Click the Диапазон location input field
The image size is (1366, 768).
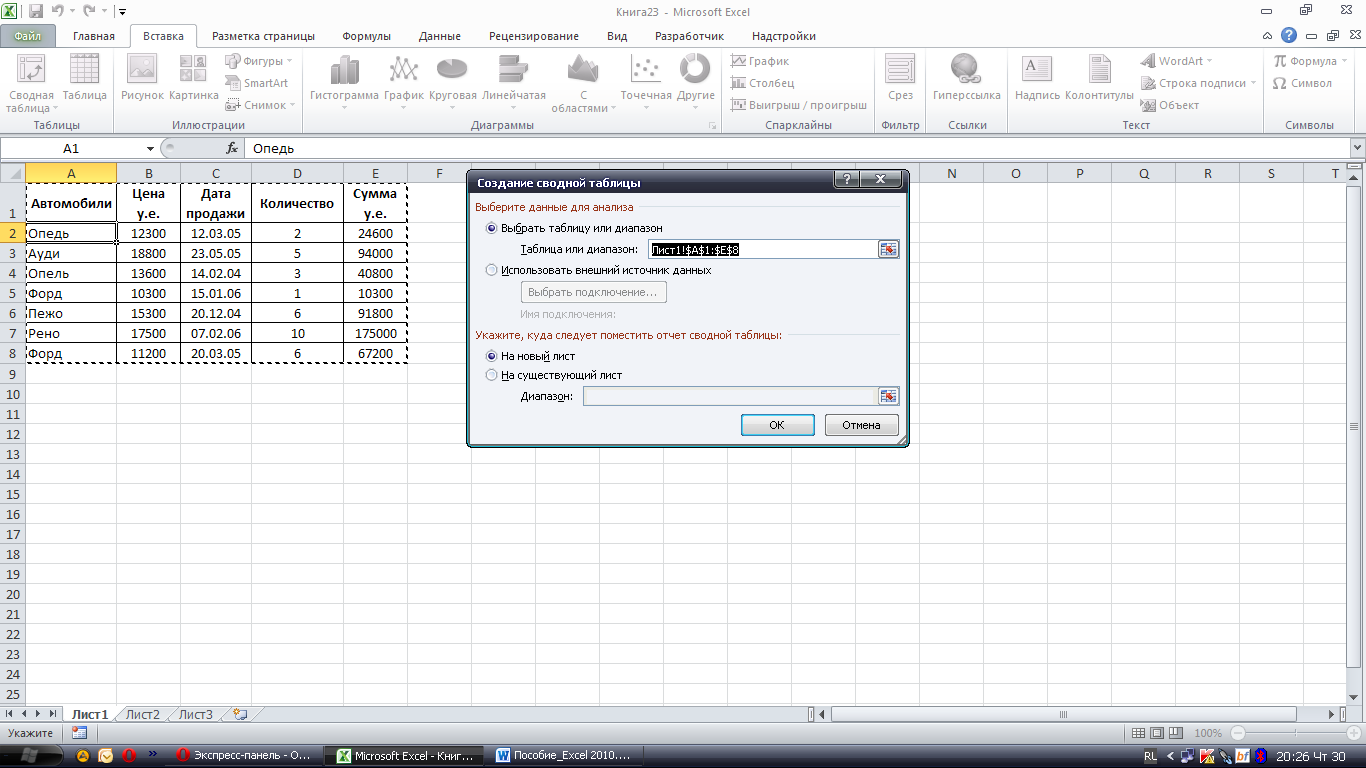(x=730, y=396)
